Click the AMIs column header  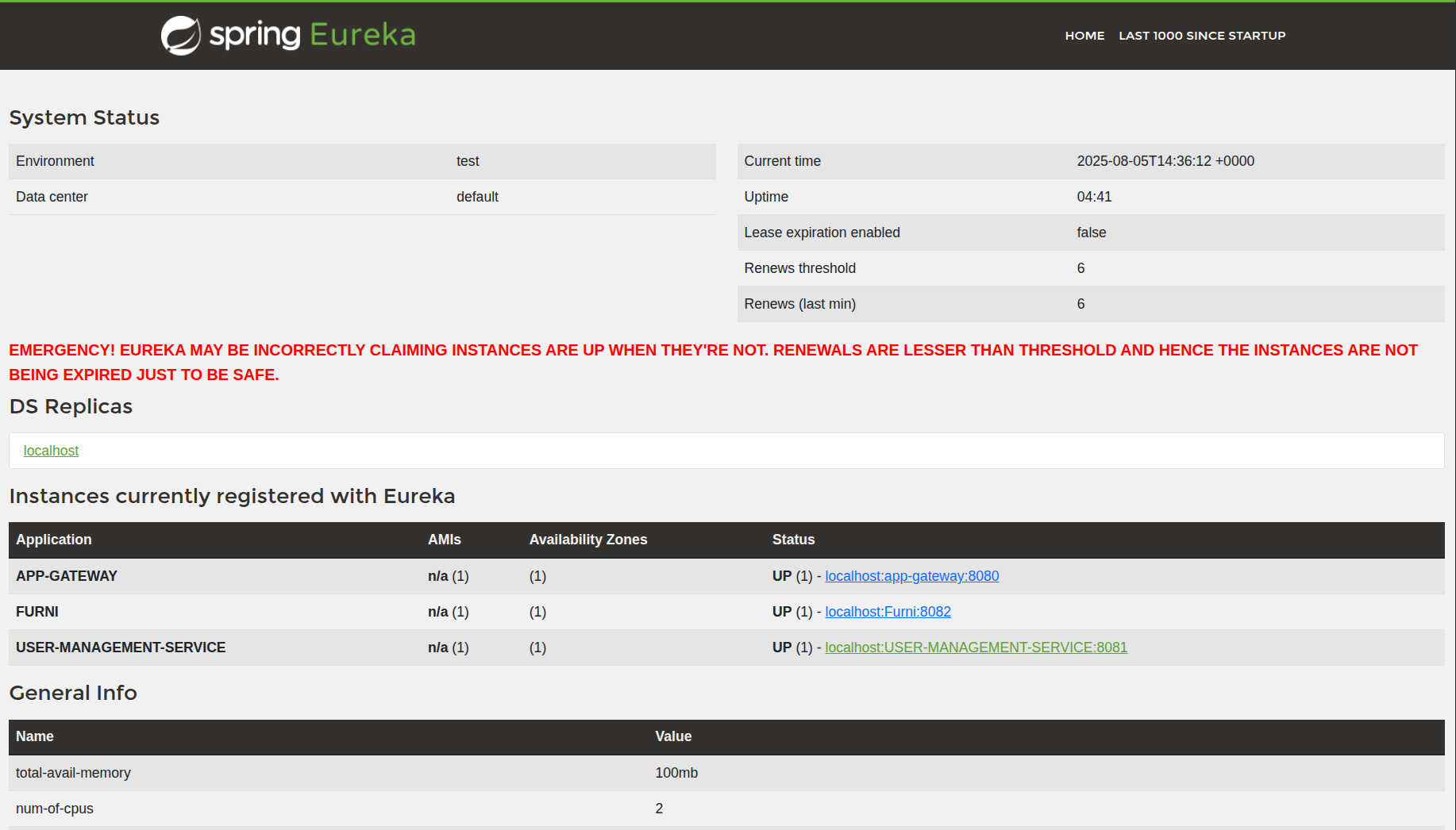click(x=444, y=540)
